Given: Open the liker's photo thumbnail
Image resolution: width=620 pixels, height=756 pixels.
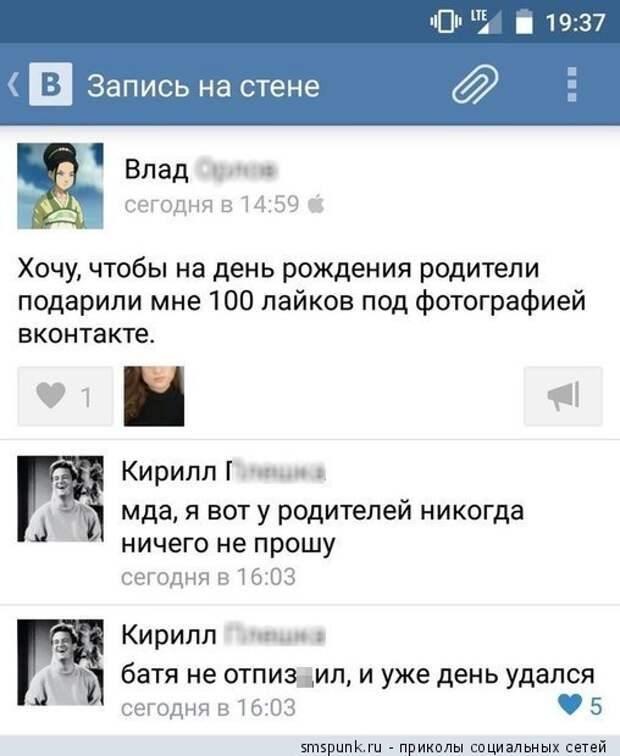Looking at the screenshot, I should point(154,396).
